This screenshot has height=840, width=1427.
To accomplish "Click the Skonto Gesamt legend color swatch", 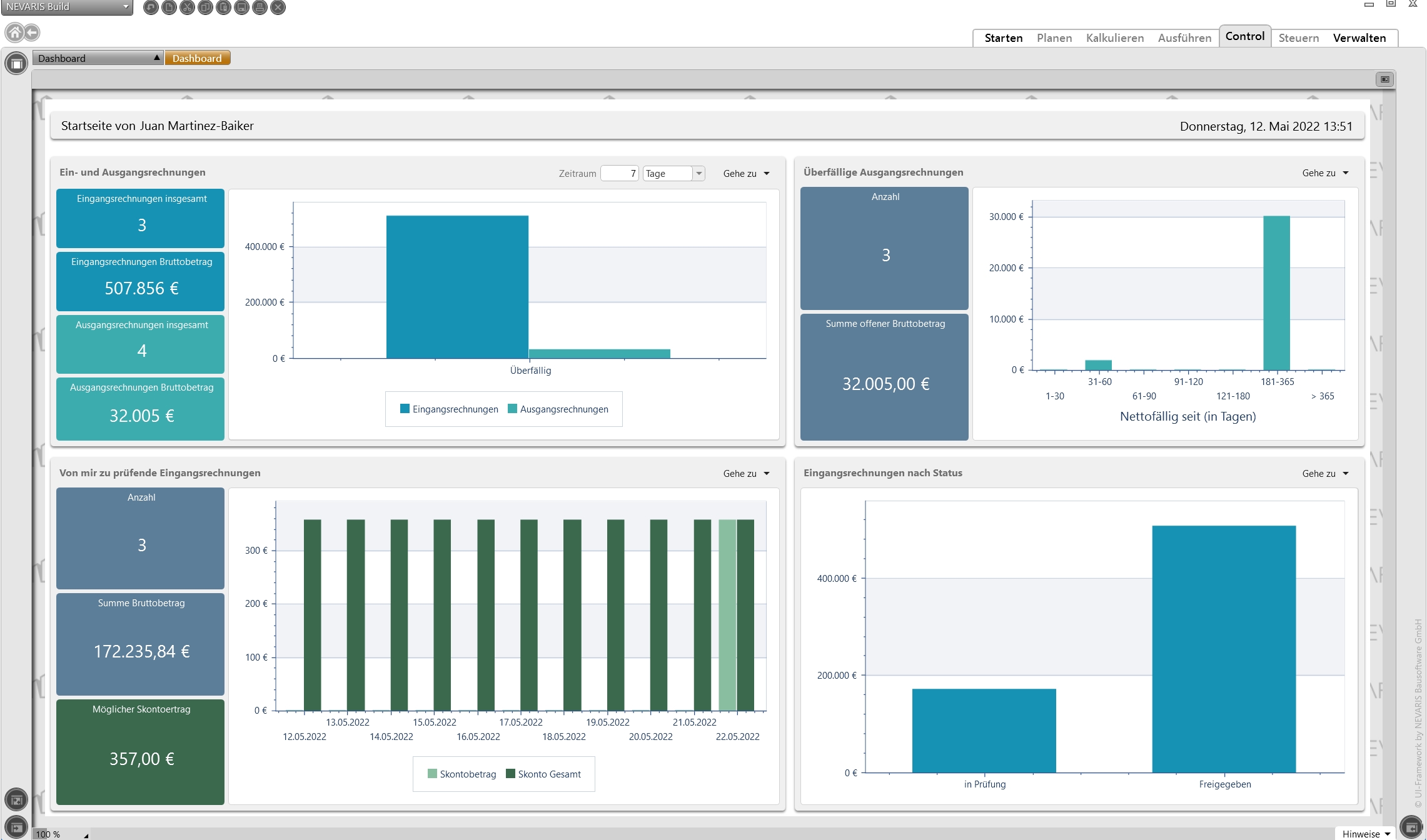I will [x=510, y=774].
